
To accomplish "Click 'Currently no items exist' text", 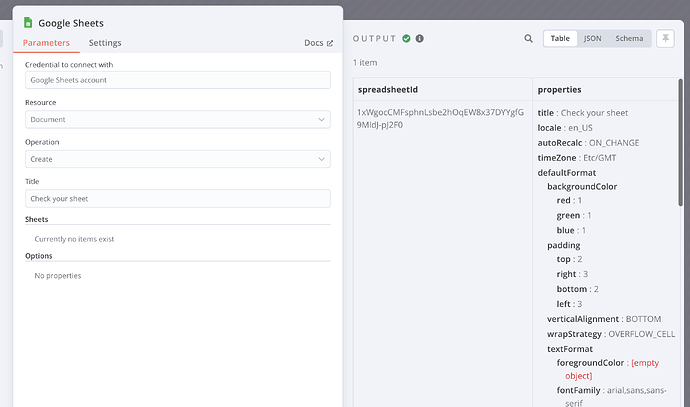I will [74, 239].
